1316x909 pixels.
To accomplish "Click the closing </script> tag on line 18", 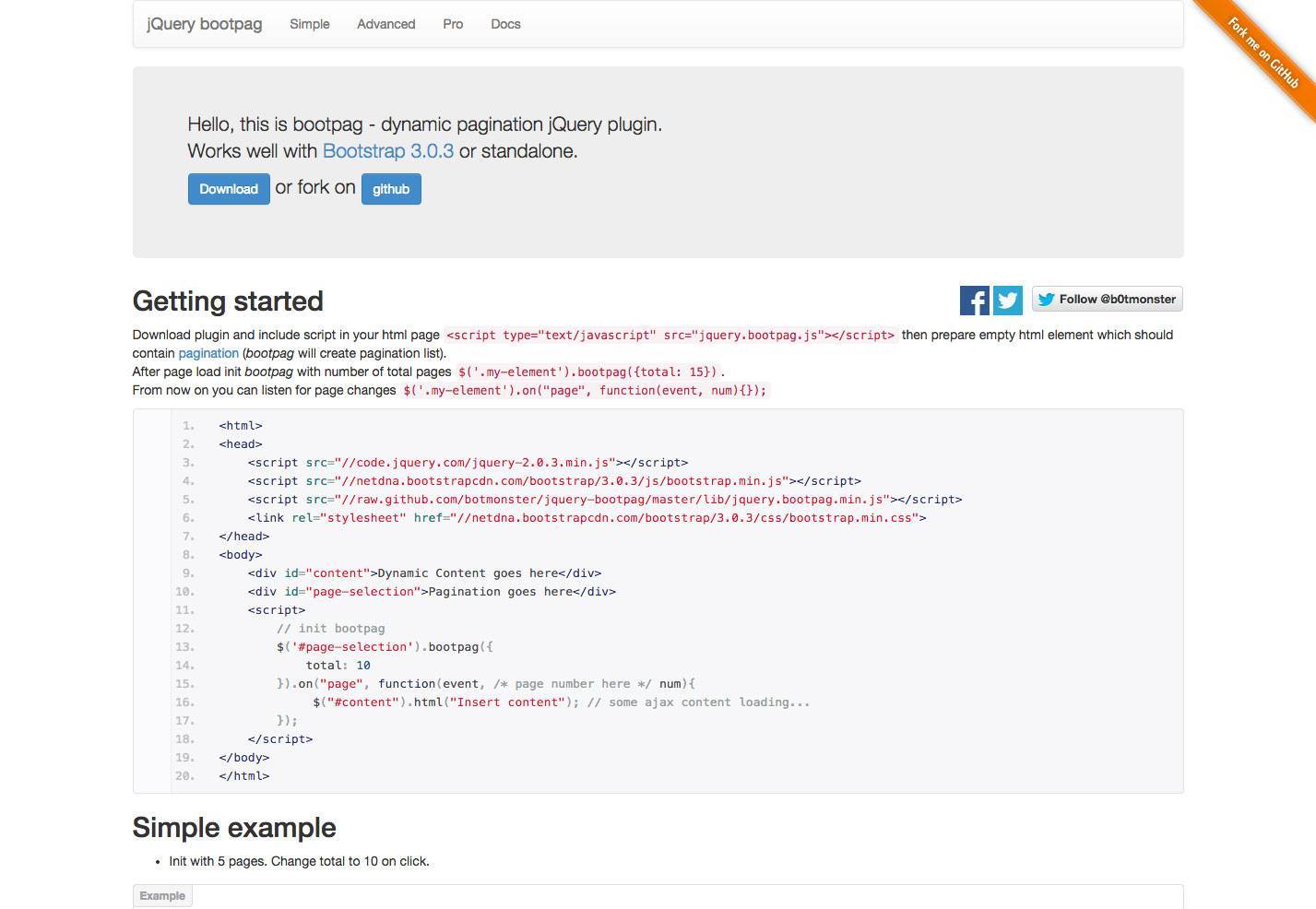I will (280, 739).
